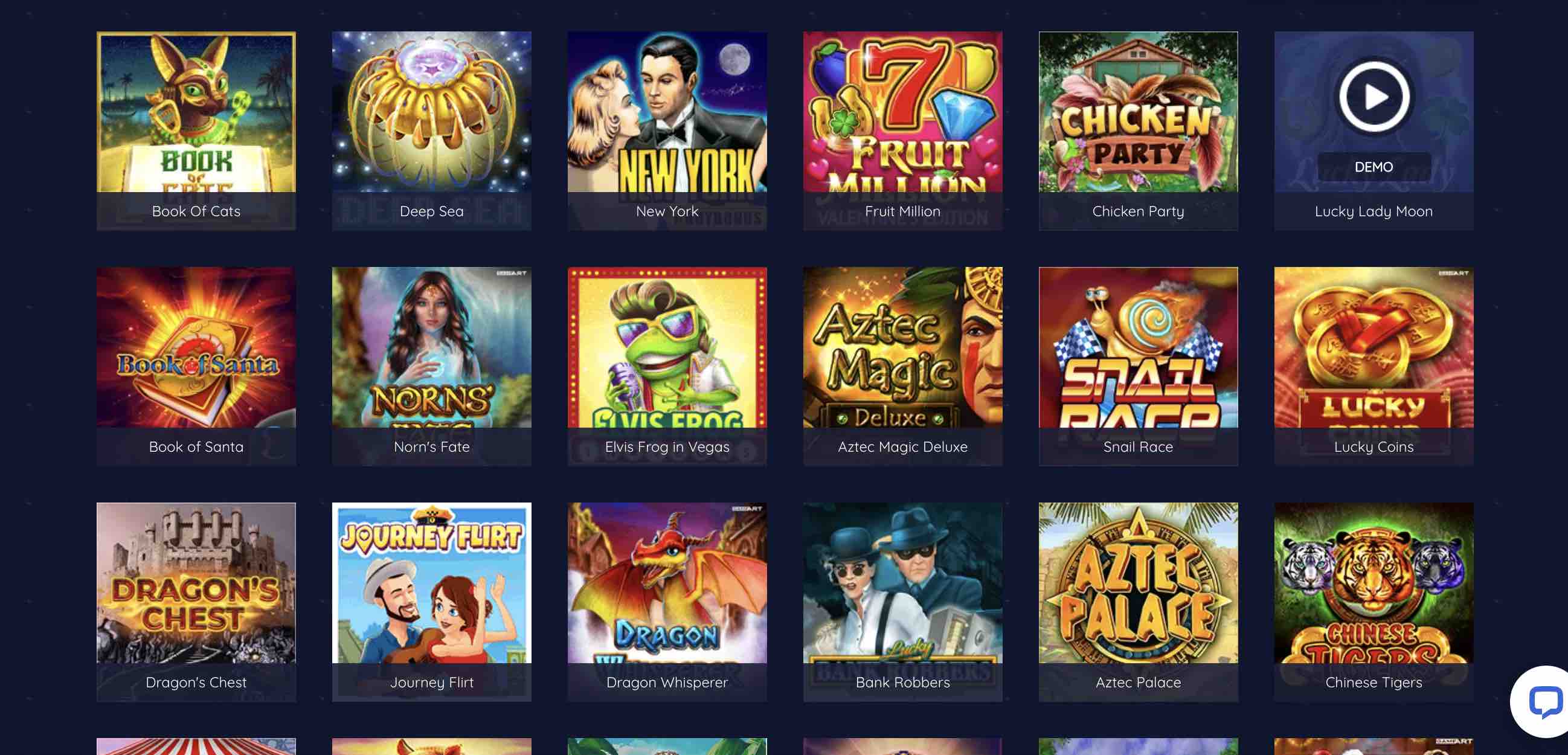This screenshot has width=1568, height=755.
Task: Open the Dragon Whisperer thumbnail
Action: pyautogui.click(x=667, y=602)
